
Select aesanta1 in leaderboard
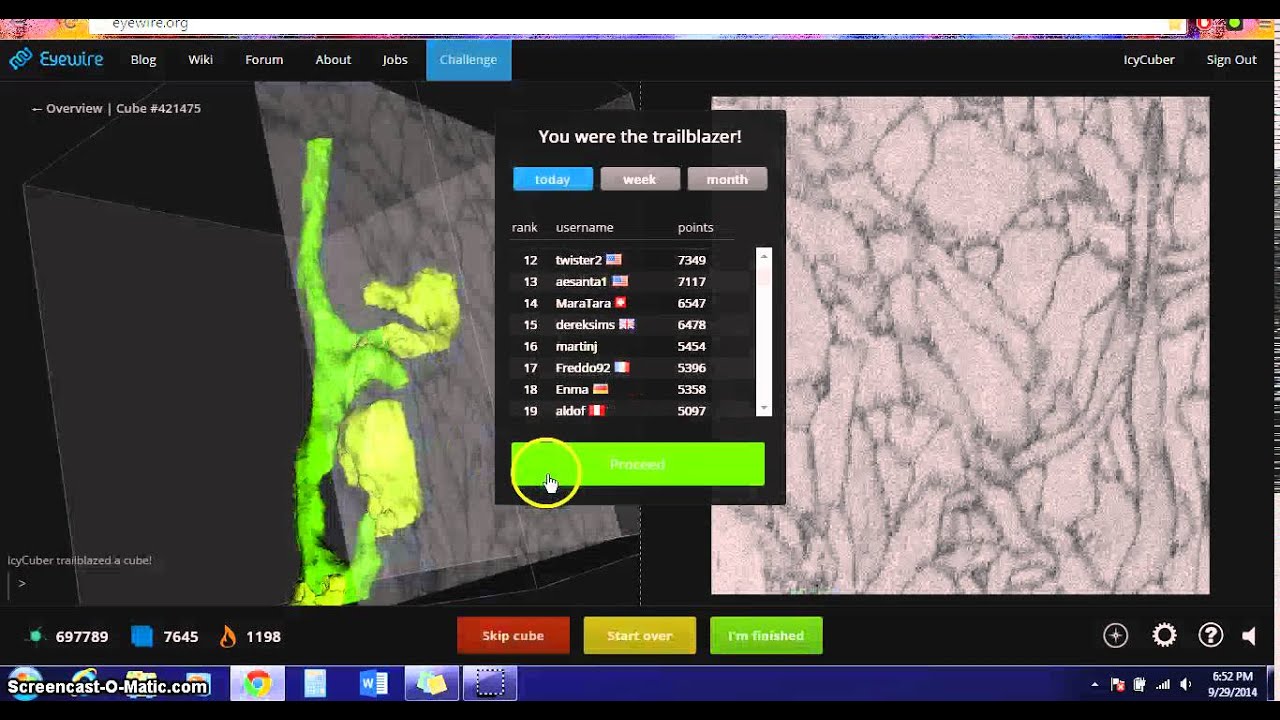coord(581,282)
